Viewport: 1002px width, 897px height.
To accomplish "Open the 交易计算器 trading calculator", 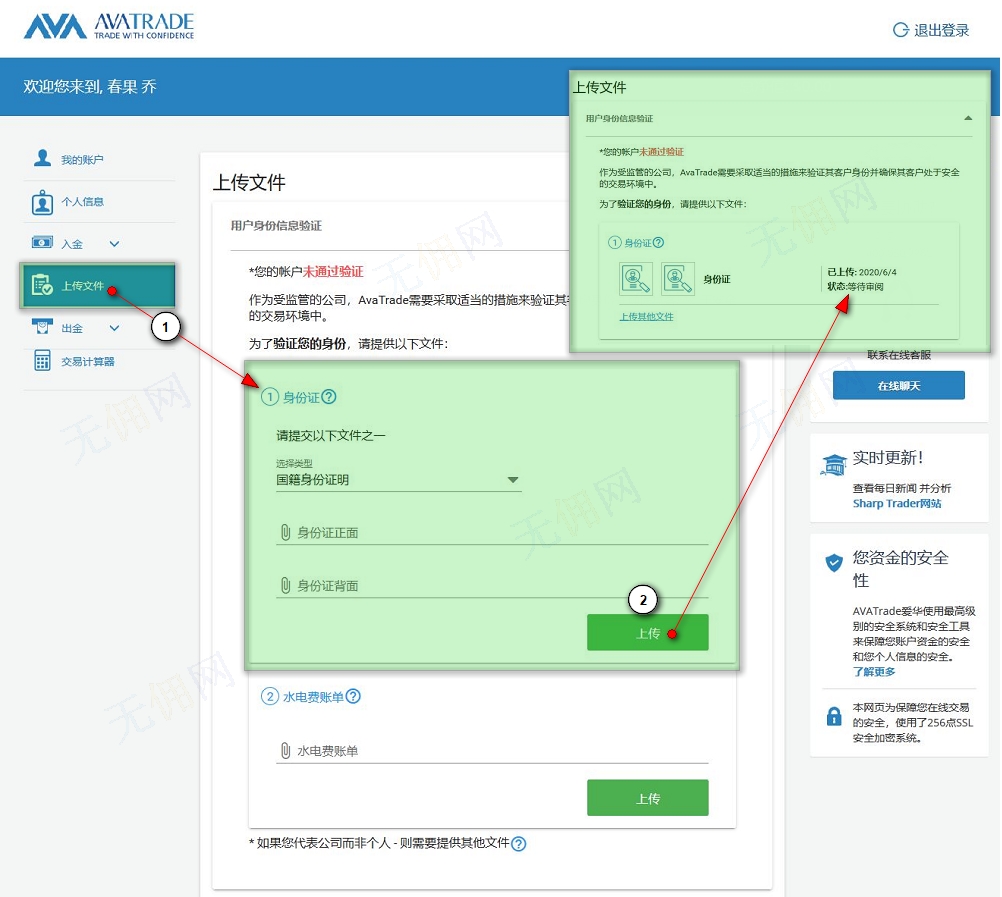I will click(x=87, y=361).
